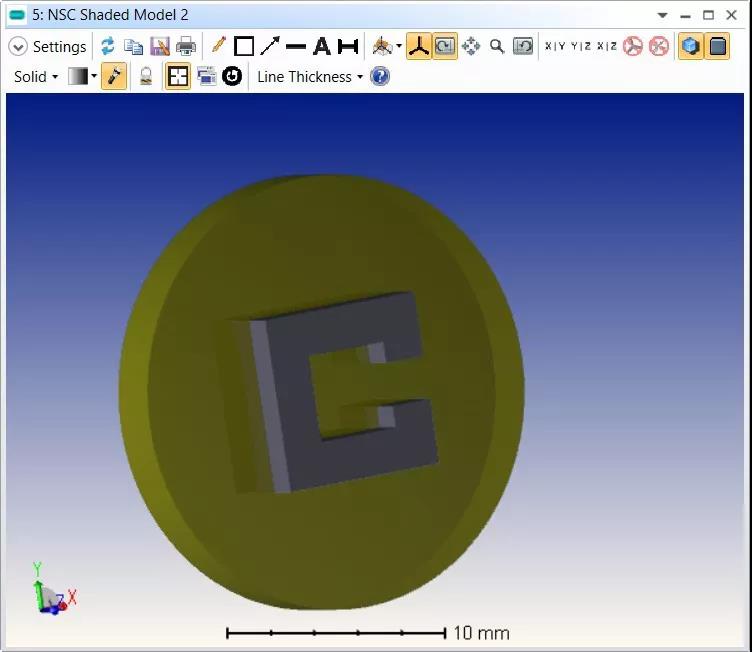
Task: Switch to the X|Y view
Action: click(x=555, y=46)
